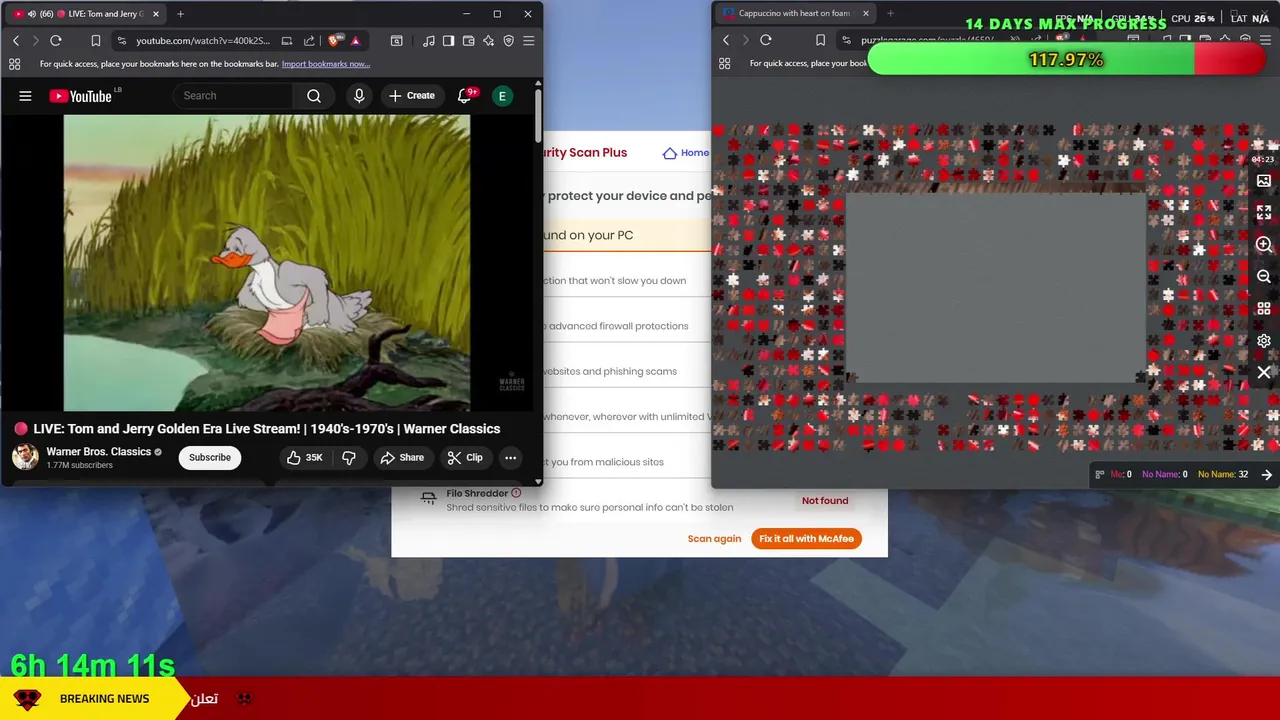This screenshot has width=1280, height=720.
Task: Click the YouTube search magnifier button
Action: (x=314, y=96)
